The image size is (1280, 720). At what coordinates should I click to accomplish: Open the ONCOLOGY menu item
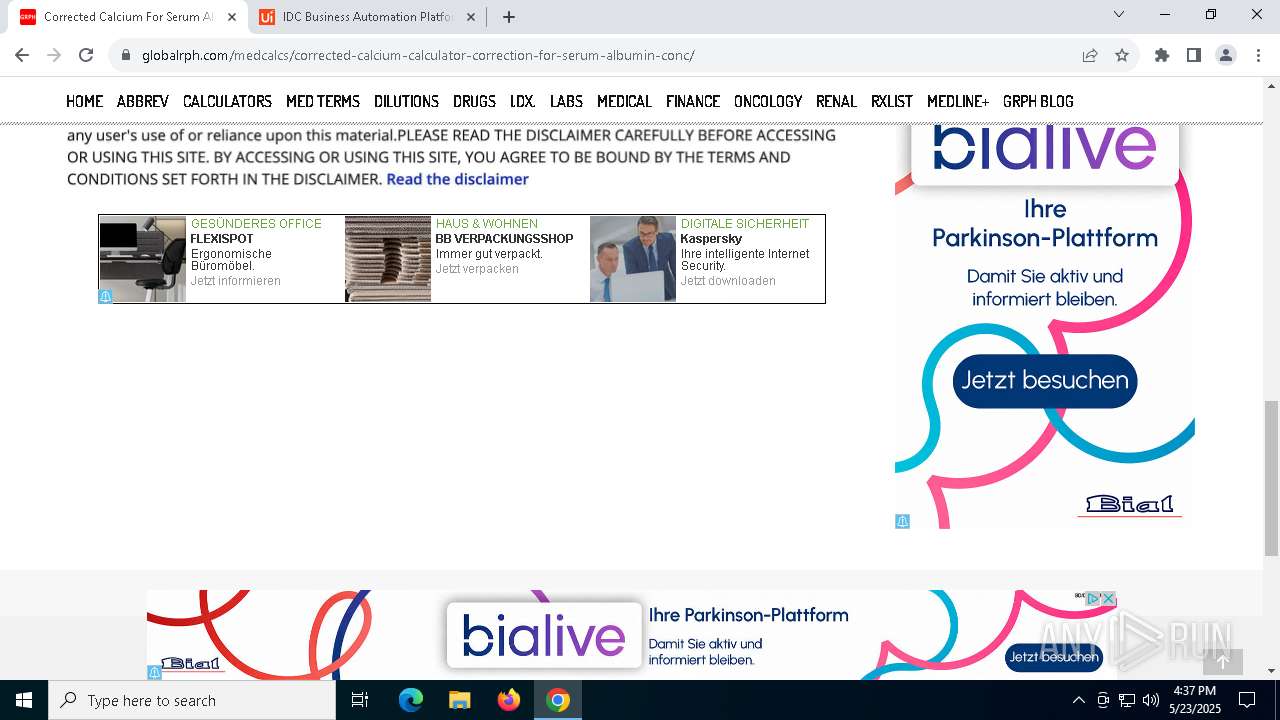pos(768,101)
